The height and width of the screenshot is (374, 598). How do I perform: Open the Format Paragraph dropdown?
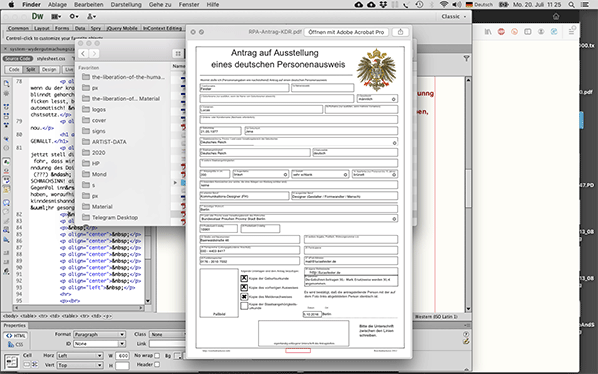coord(99,334)
